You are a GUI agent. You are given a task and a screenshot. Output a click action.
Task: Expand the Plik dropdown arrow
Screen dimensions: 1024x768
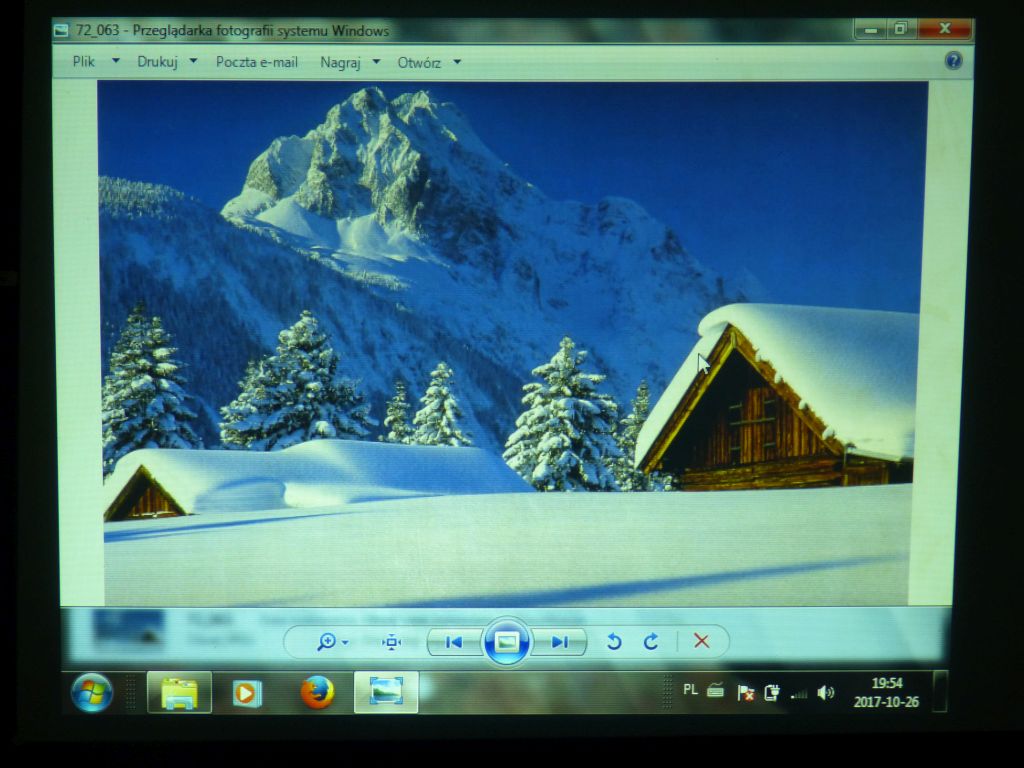pyautogui.click(x=116, y=61)
